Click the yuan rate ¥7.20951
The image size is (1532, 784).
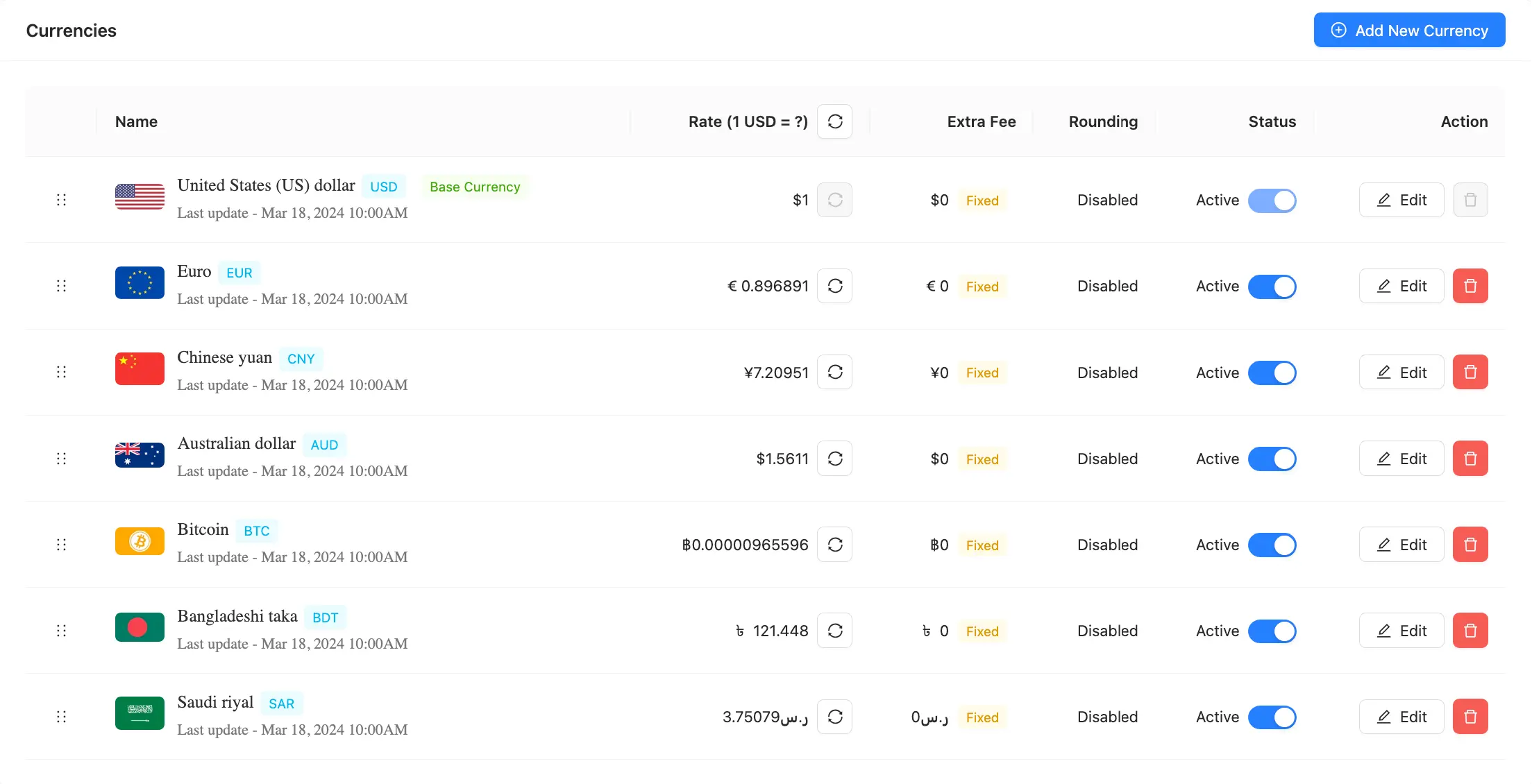pos(776,373)
